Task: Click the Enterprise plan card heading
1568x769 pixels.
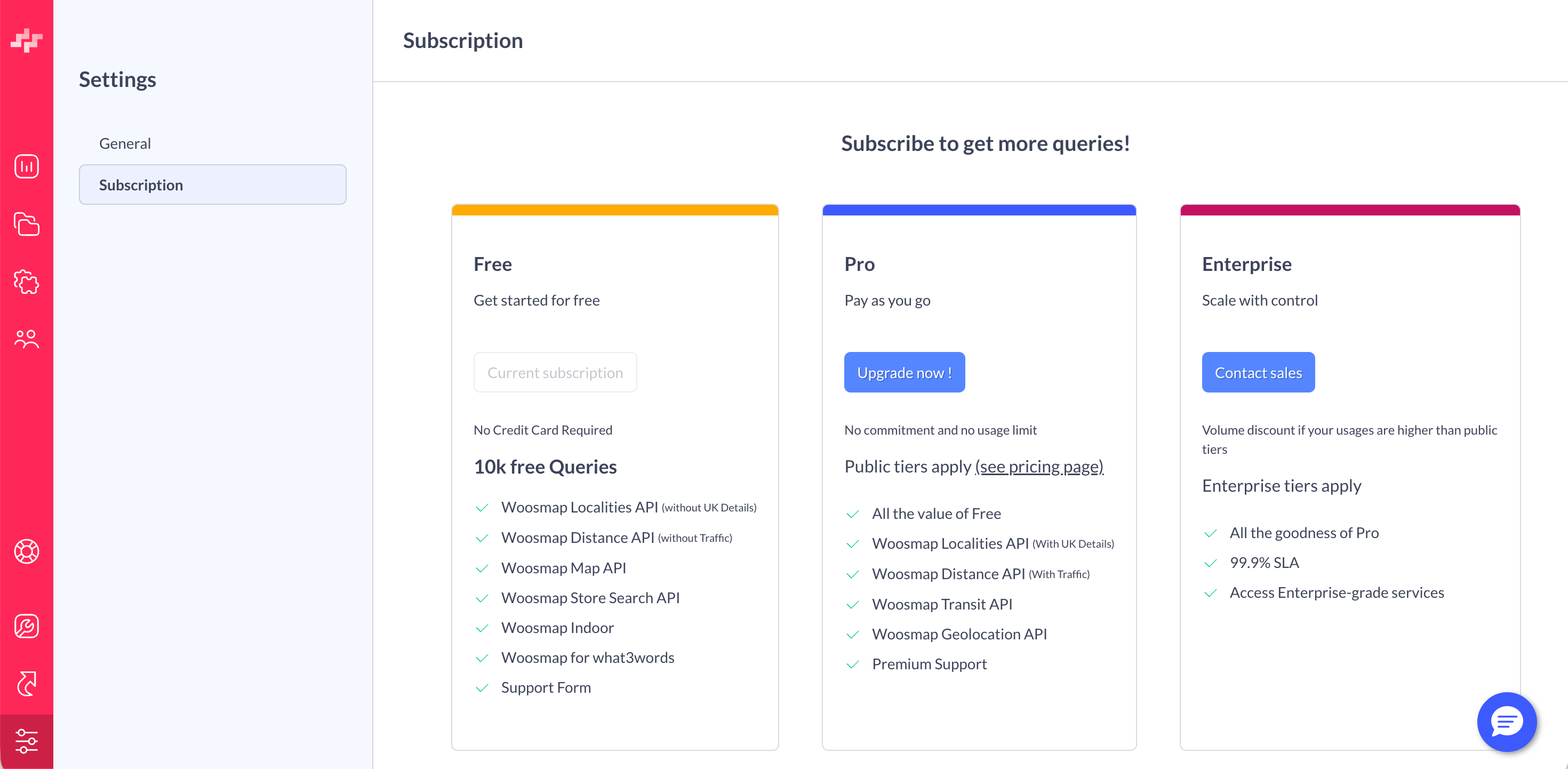Action: pyautogui.click(x=1246, y=265)
